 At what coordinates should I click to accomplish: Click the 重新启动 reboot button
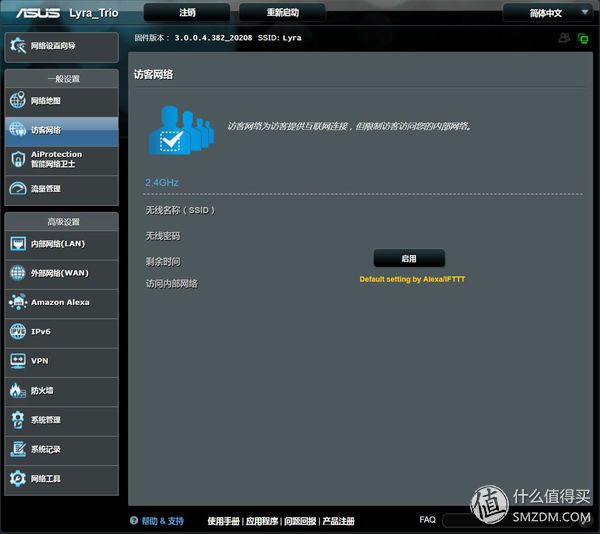coord(282,13)
